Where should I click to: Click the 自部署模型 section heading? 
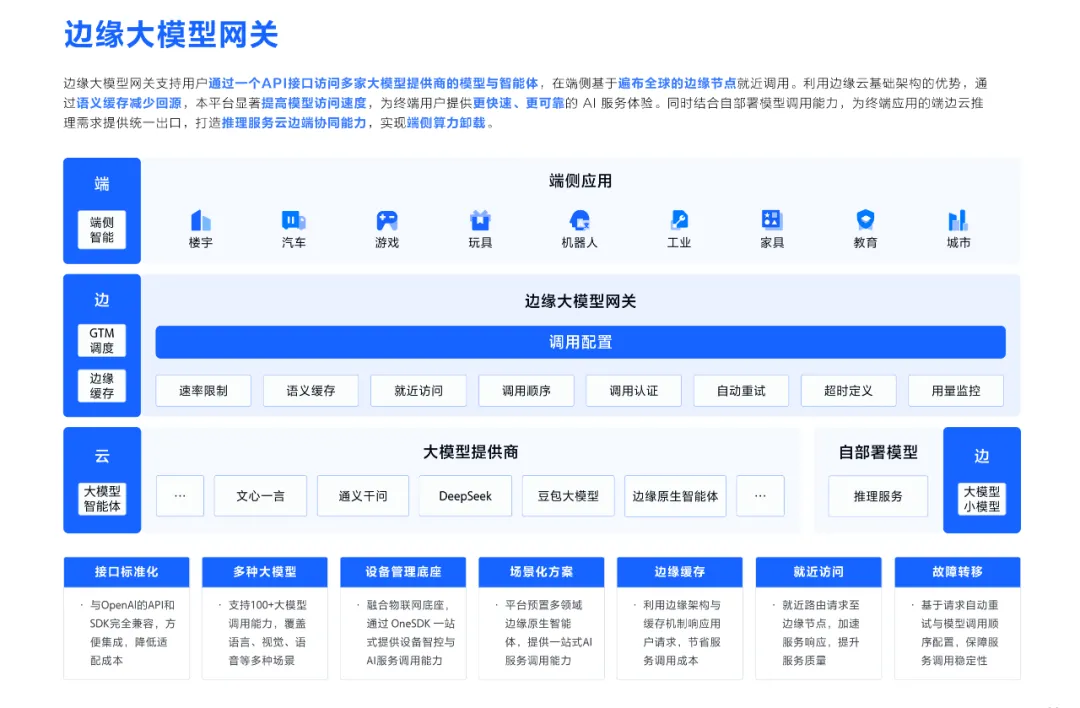pyautogui.click(x=878, y=452)
